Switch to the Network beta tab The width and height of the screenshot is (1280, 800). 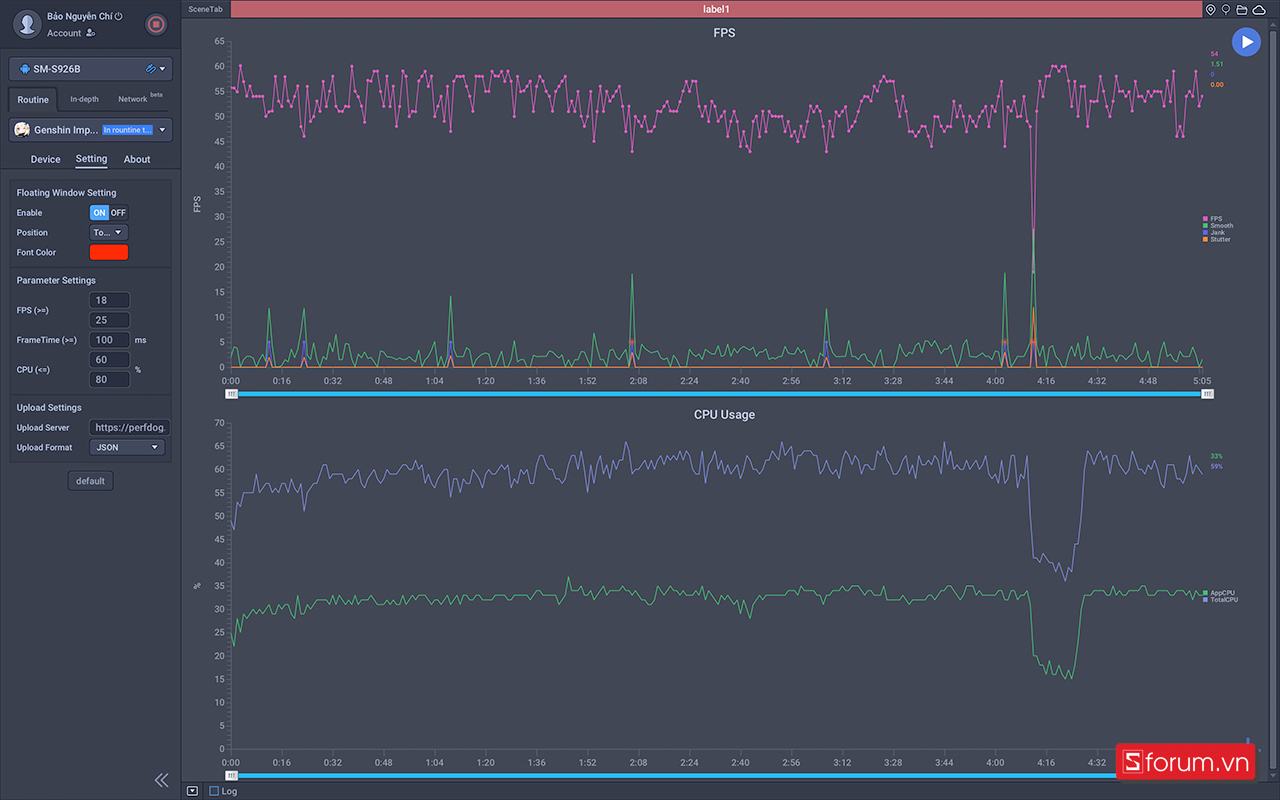[x=138, y=98]
